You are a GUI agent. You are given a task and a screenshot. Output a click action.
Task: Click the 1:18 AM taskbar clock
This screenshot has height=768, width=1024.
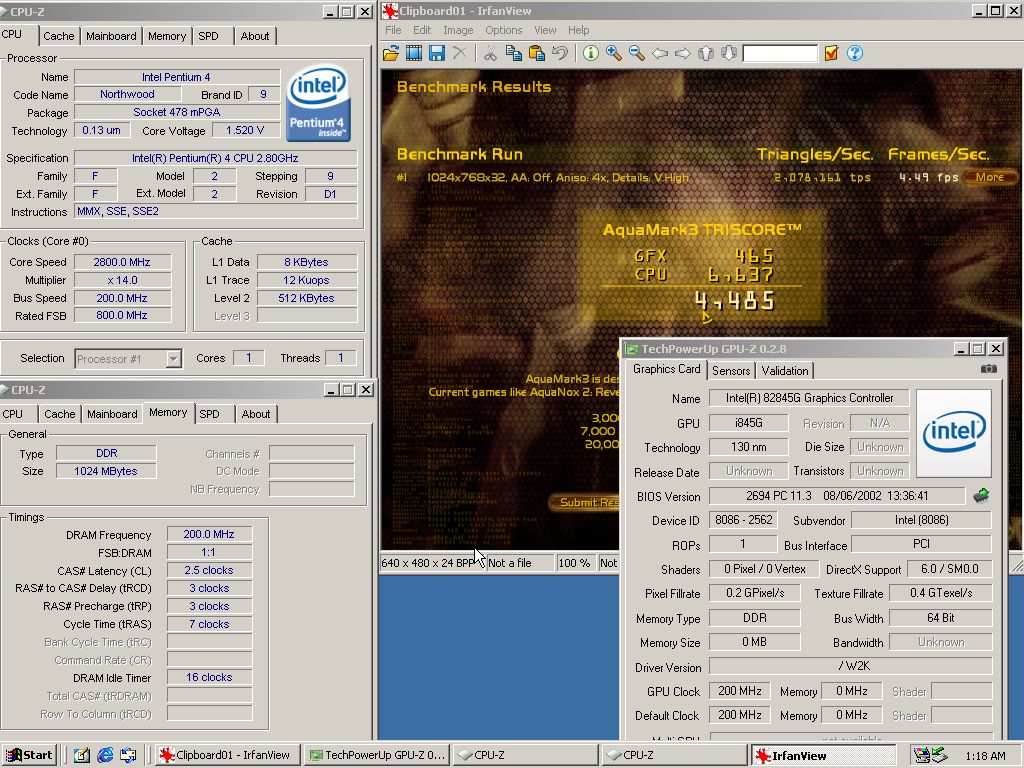[x=985, y=756]
